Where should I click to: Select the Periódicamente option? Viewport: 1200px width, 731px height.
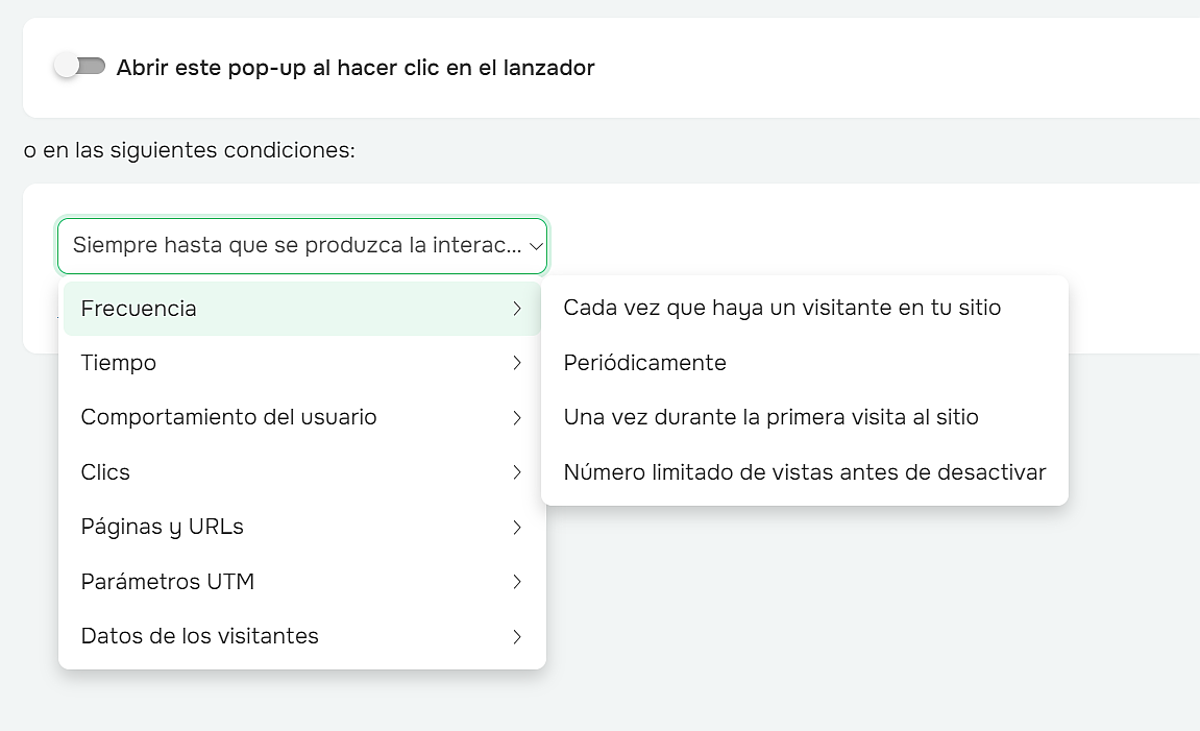804,363
